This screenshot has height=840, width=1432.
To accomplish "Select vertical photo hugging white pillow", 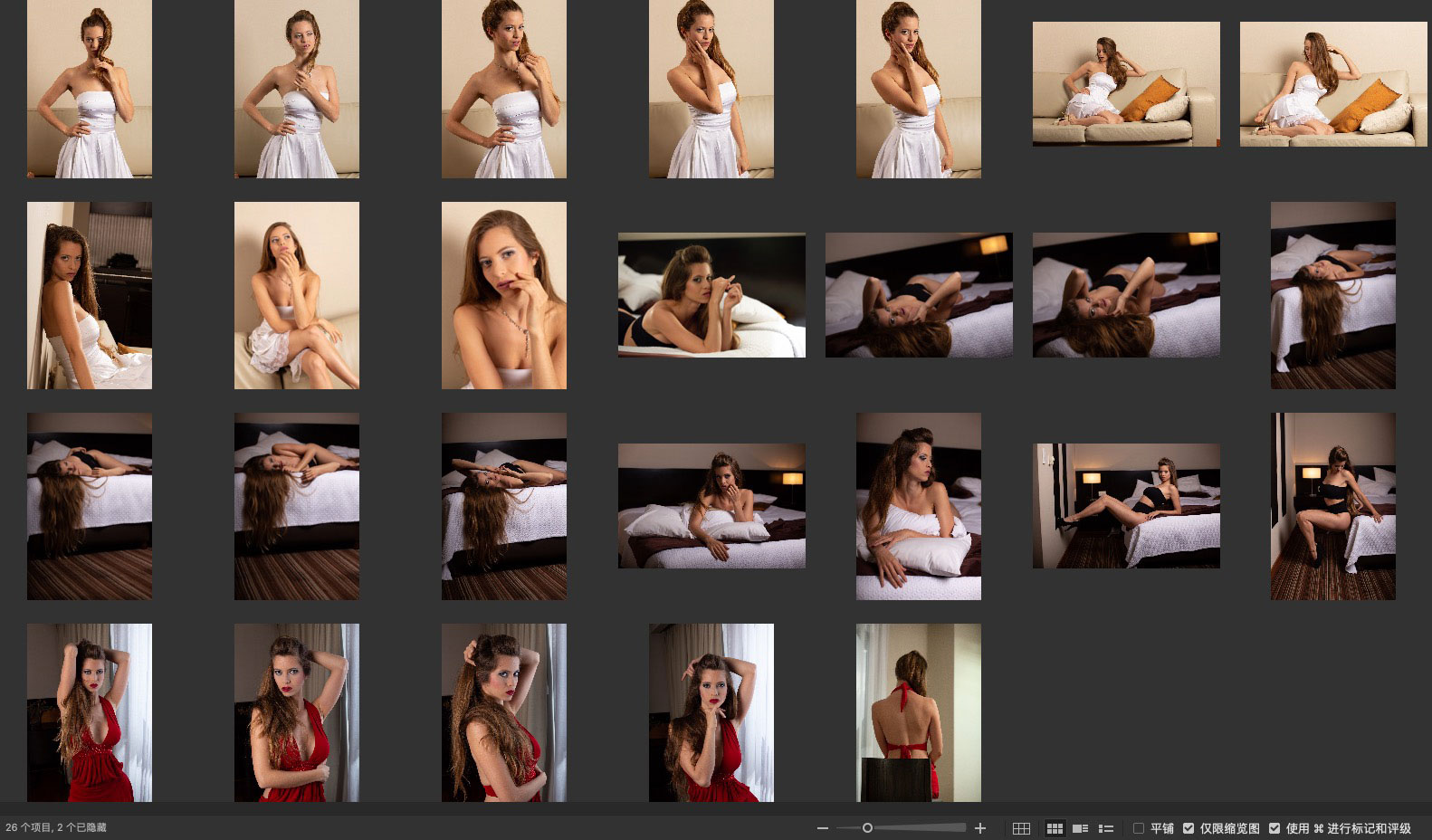I will pos(918,506).
